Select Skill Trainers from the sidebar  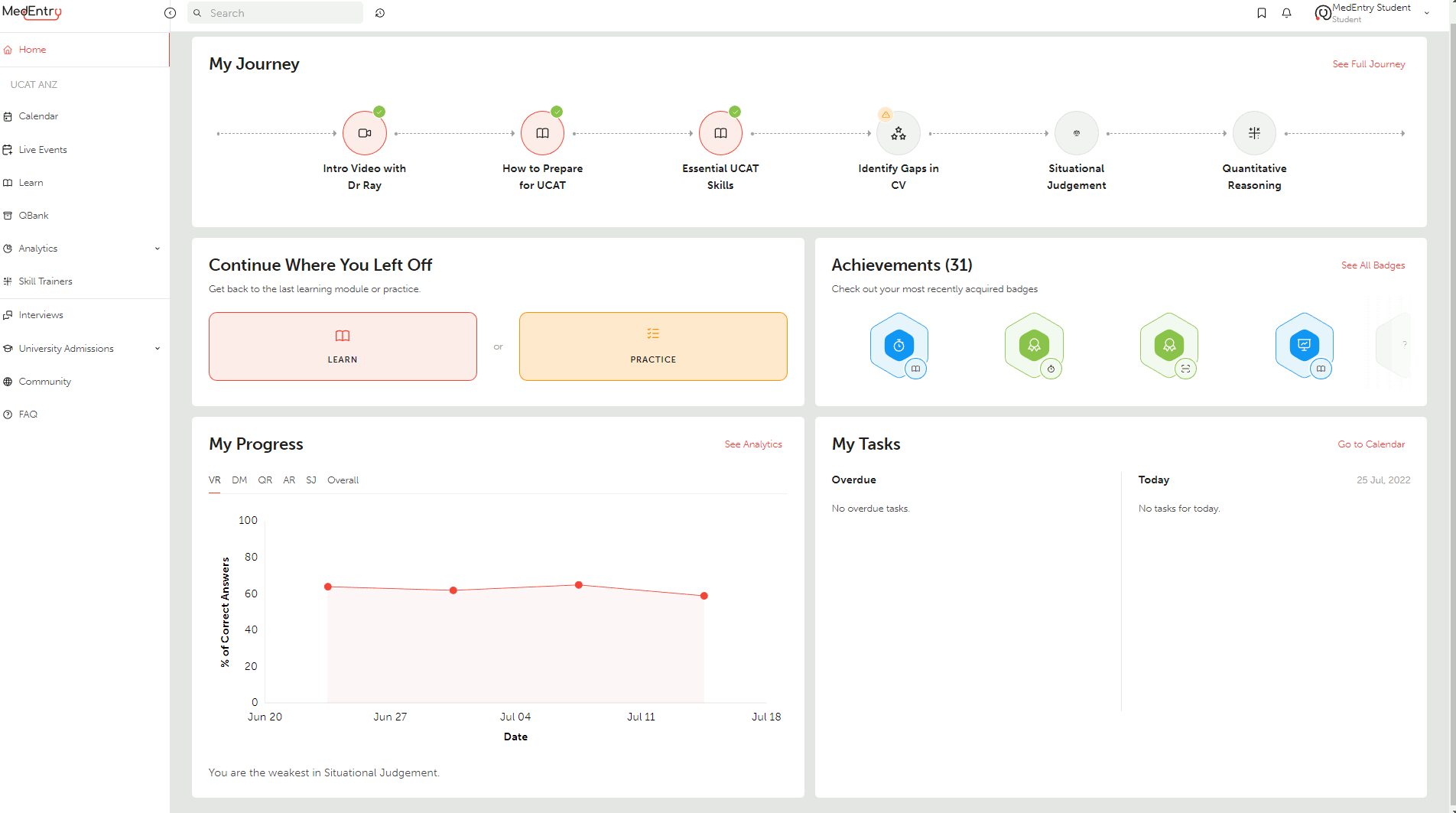pos(46,281)
